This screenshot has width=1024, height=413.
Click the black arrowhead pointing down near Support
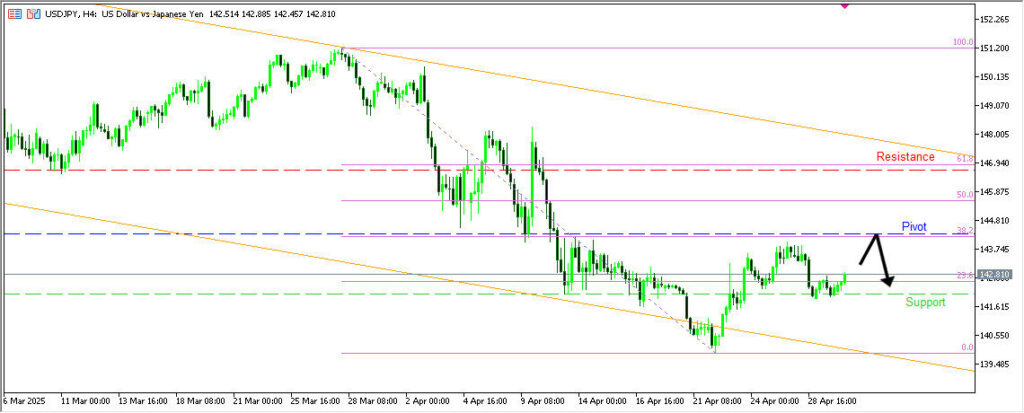(887, 281)
